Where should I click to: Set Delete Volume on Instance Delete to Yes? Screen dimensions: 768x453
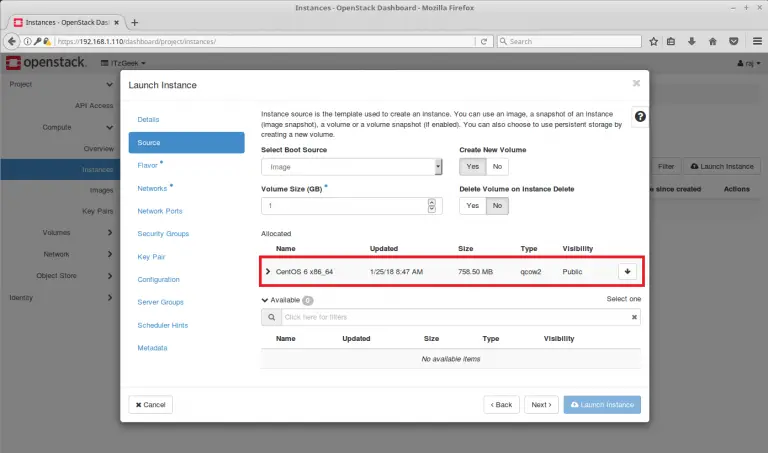tap(472, 205)
